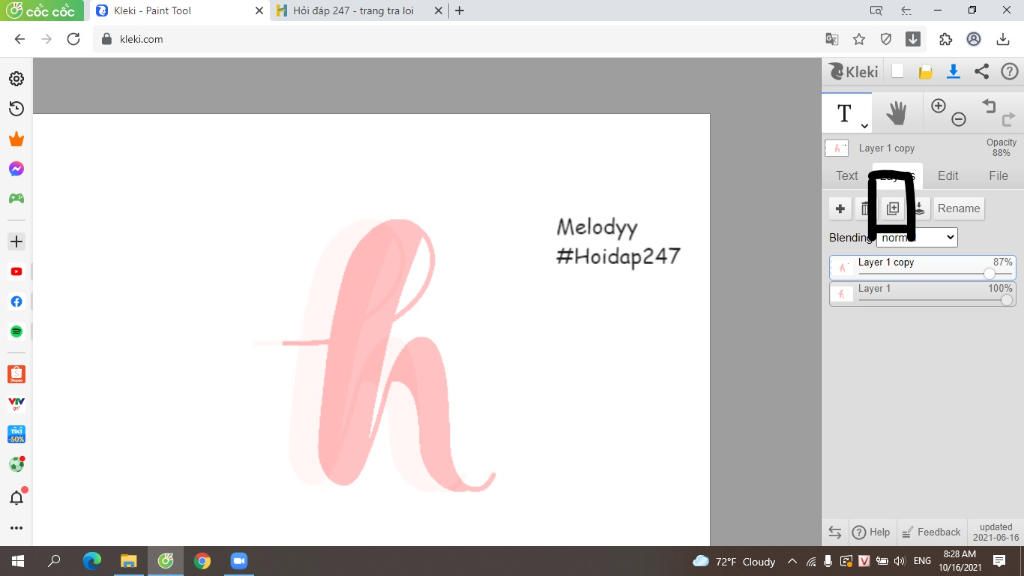Reload the kleki.com page
This screenshot has width=1024, height=576.
click(73, 39)
